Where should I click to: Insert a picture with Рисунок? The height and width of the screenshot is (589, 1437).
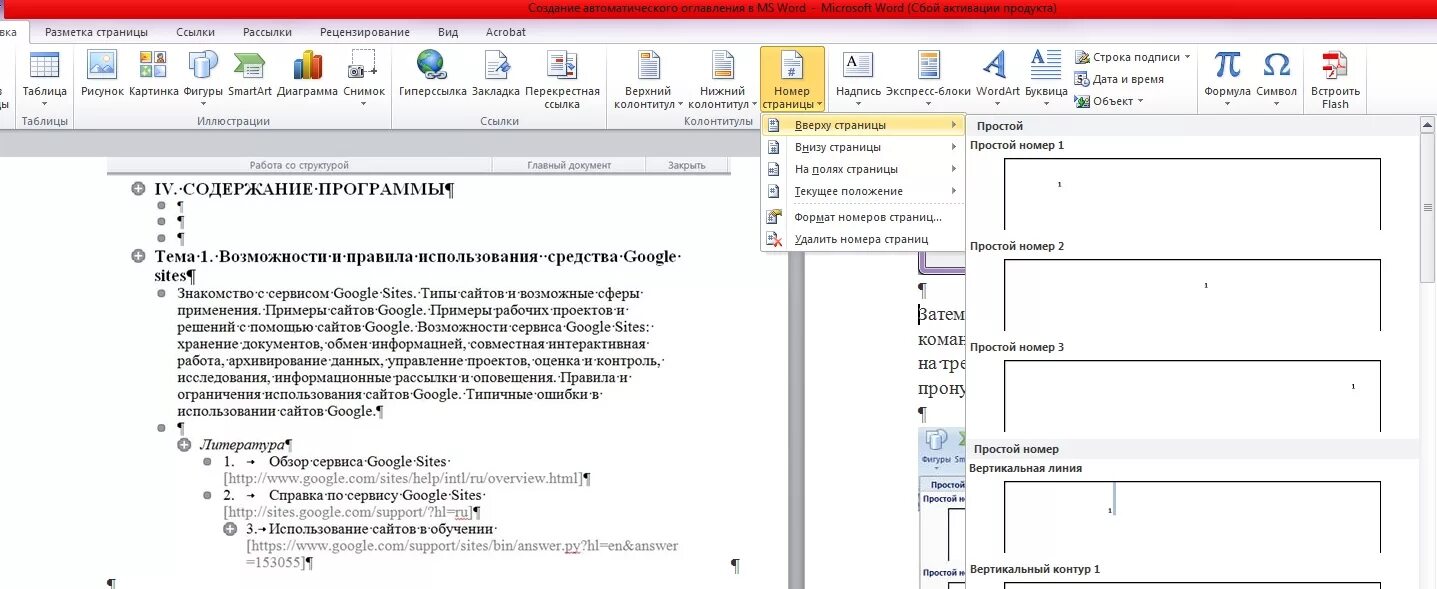[x=102, y=75]
